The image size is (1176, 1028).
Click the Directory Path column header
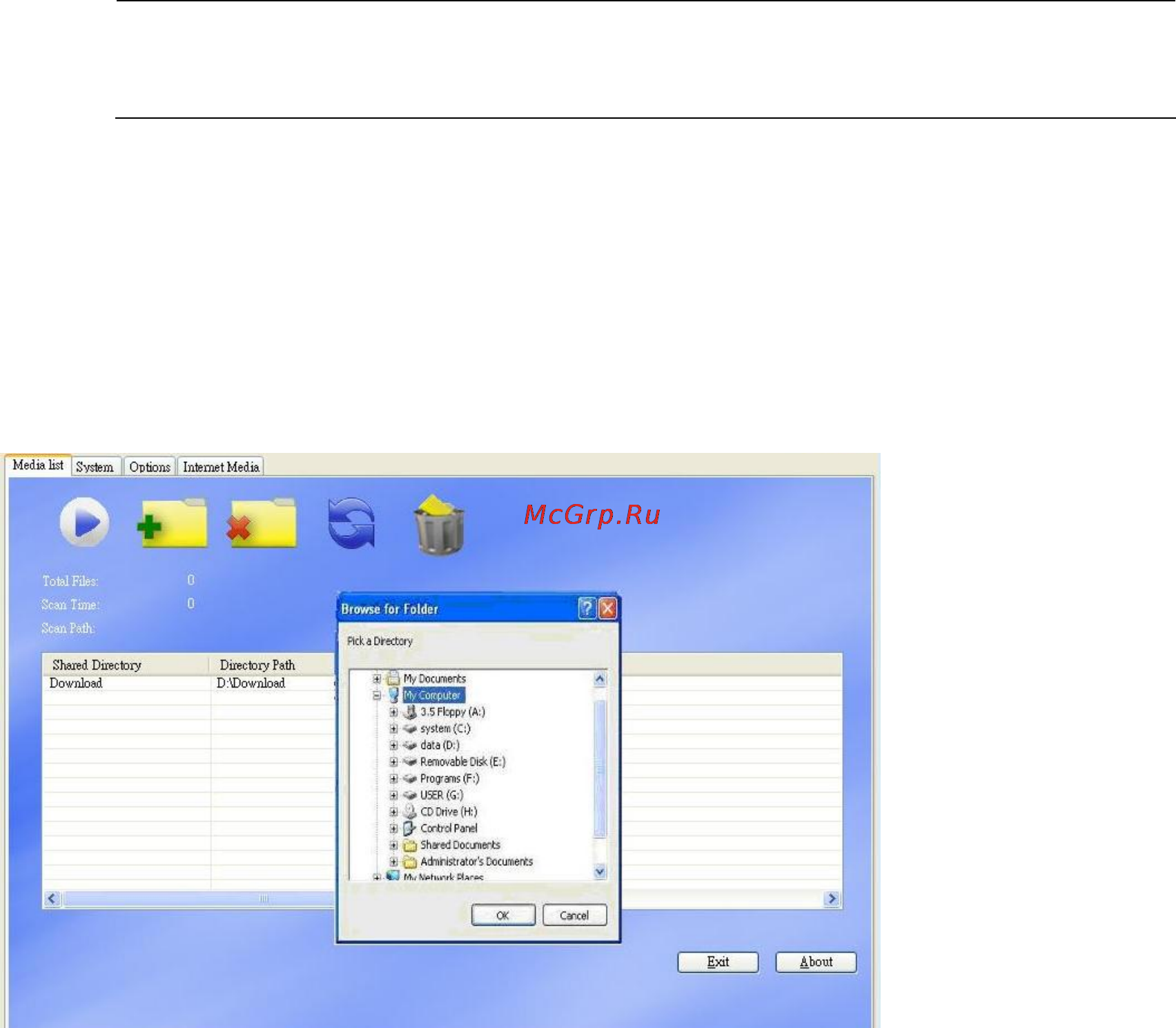(273, 665)
